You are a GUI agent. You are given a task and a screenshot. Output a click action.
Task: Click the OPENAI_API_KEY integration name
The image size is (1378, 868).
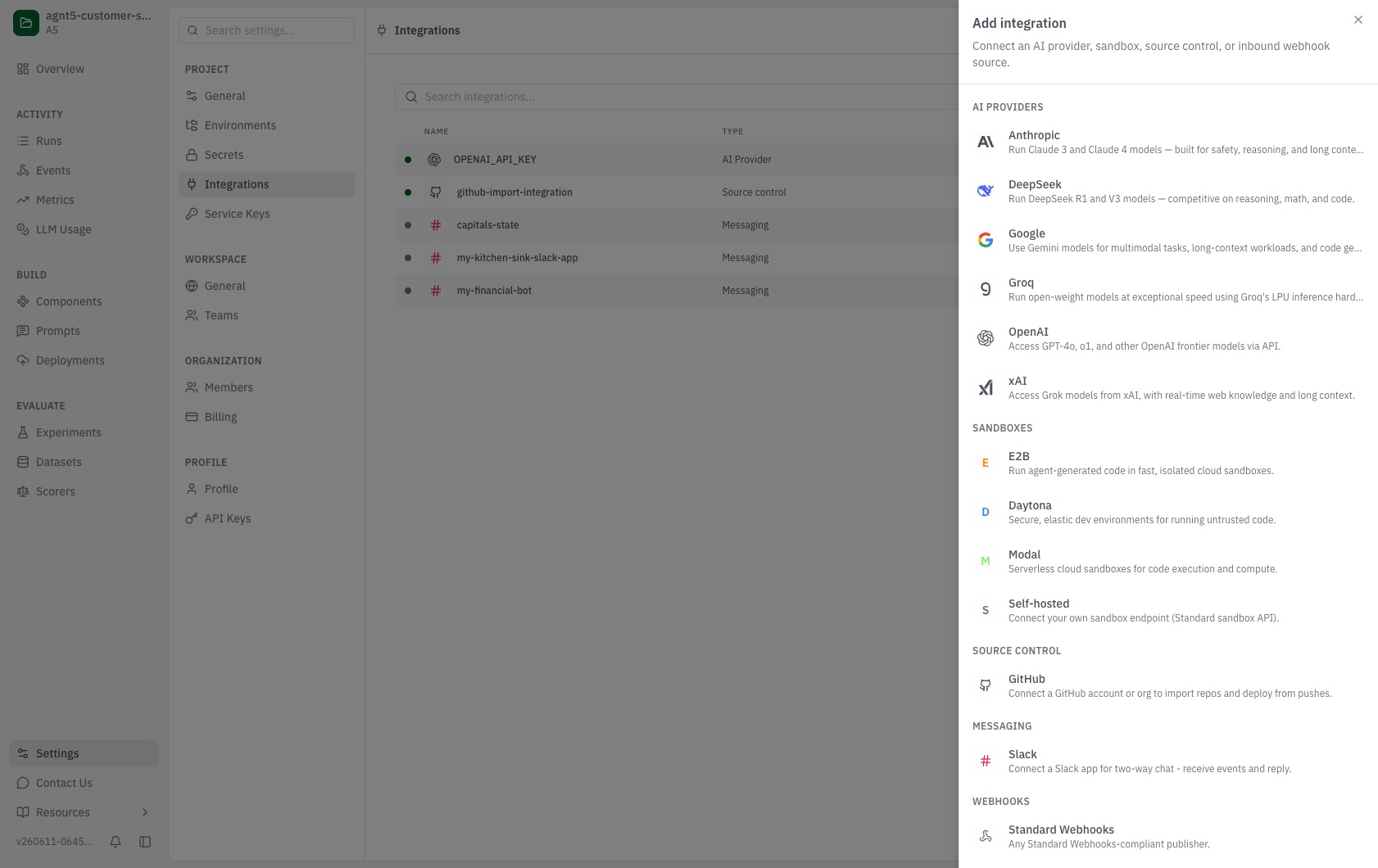[x=495, y=160]
